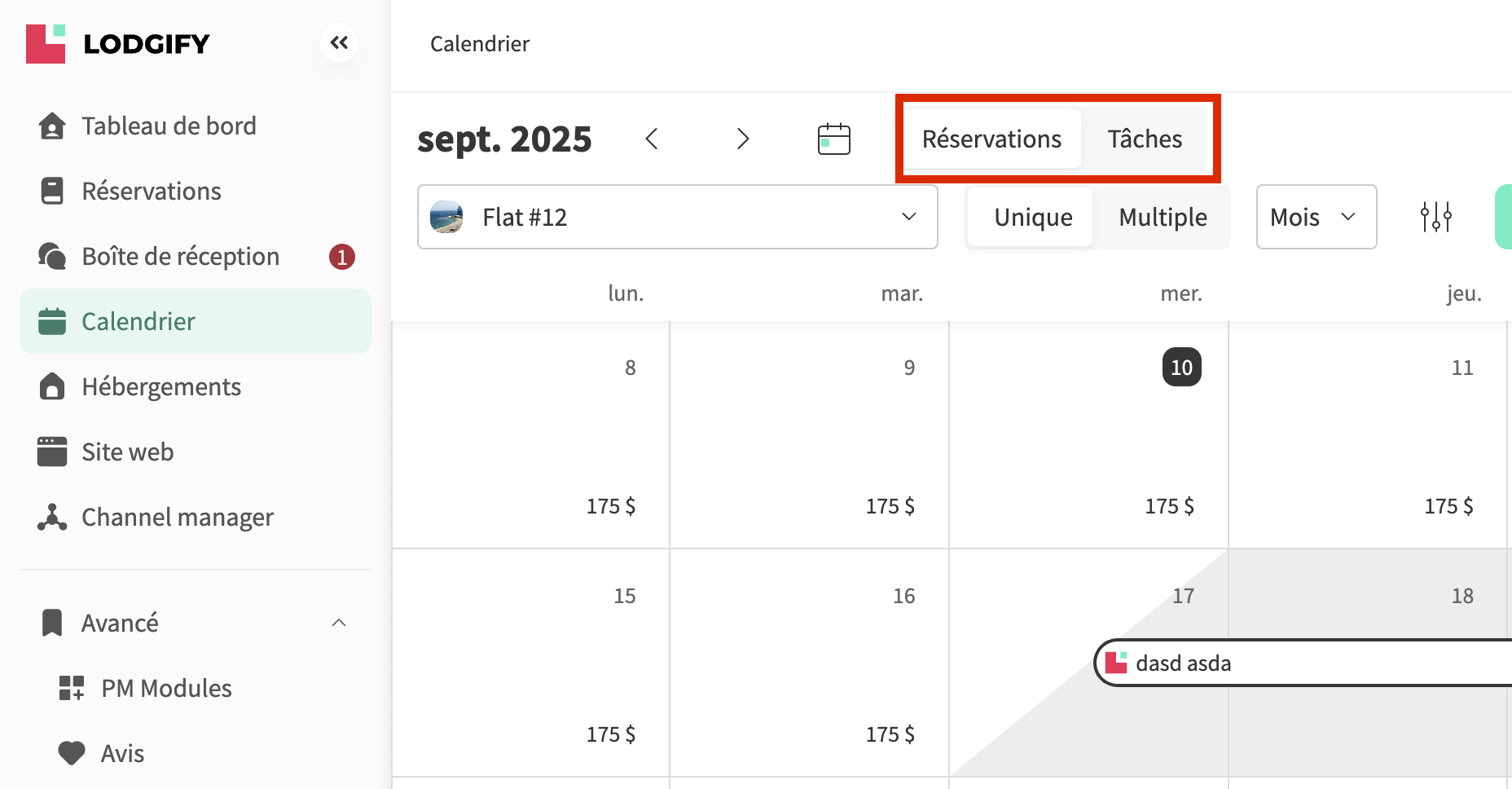Open Hébergements menu item
Viewport: 1512px width, 789px height.
tap(161, 387)
